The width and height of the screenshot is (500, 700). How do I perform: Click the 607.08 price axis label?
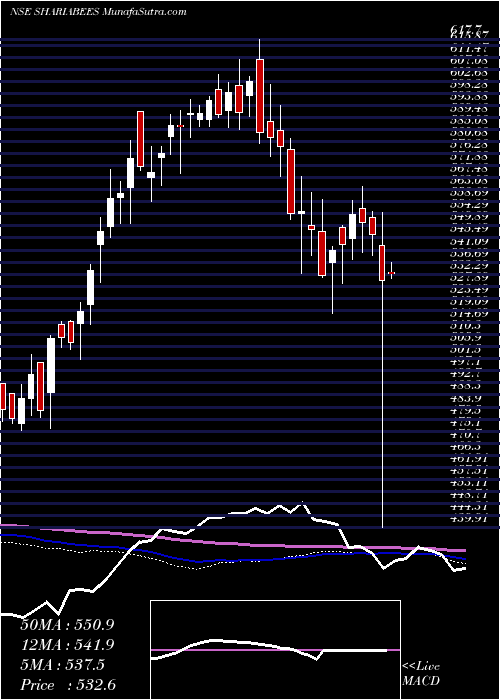click(468, 60)
